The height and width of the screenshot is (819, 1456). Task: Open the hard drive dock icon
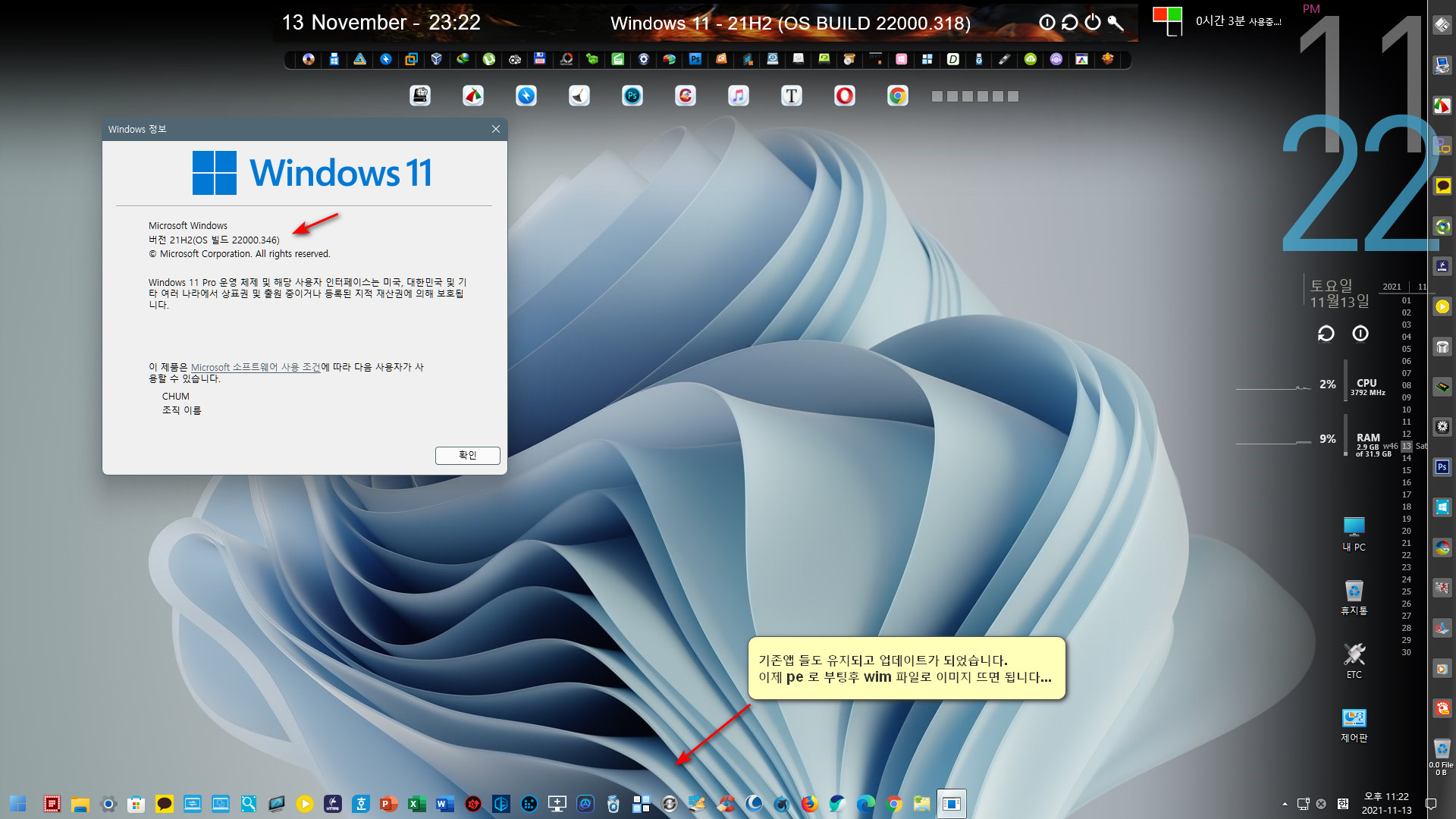(420, 96)
